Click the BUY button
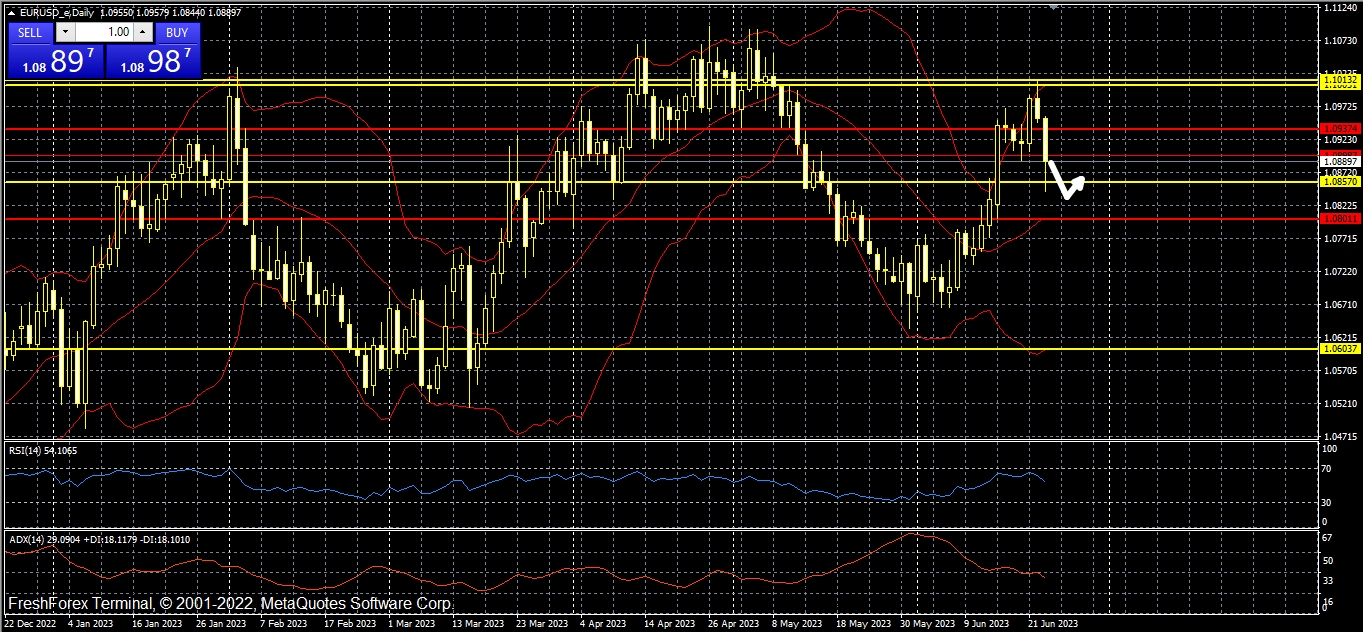The height and width of the screenshot is (632, 1363). [x=176, y=32]
